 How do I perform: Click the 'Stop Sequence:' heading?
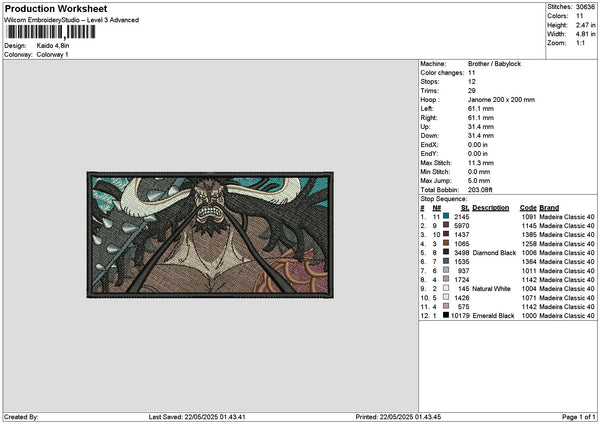point(443,199)
